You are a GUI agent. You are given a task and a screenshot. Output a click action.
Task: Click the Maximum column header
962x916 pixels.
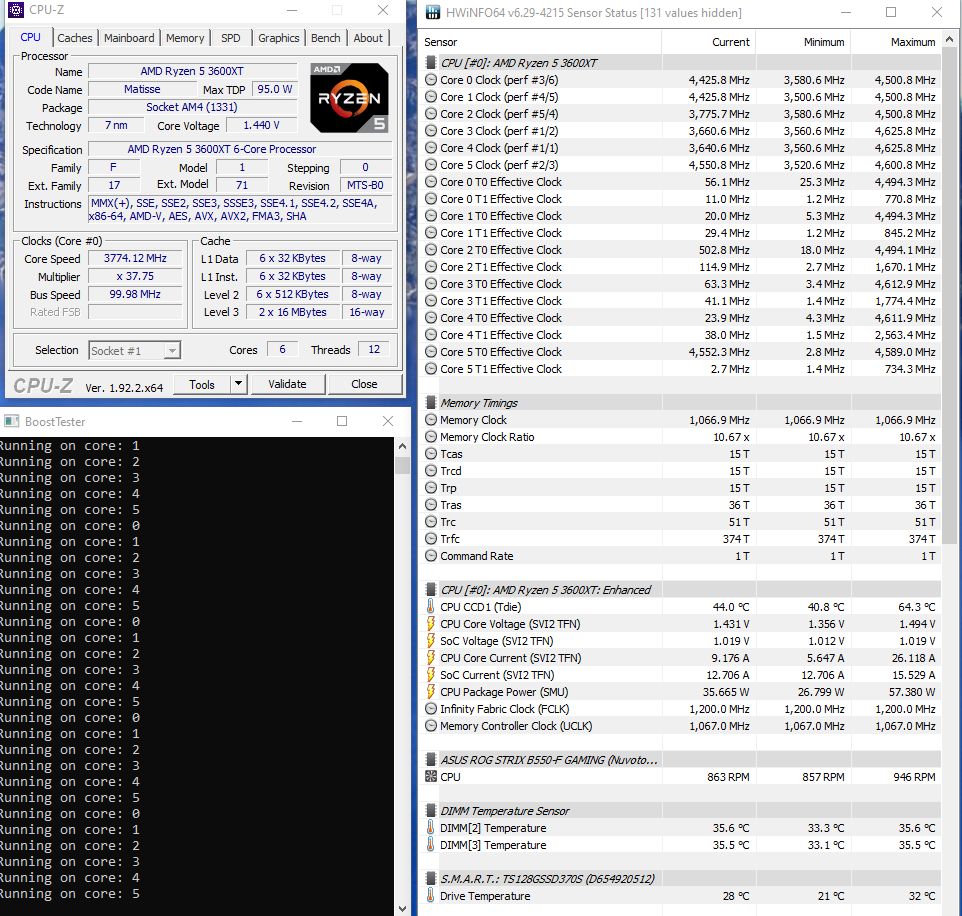[896, 42]
